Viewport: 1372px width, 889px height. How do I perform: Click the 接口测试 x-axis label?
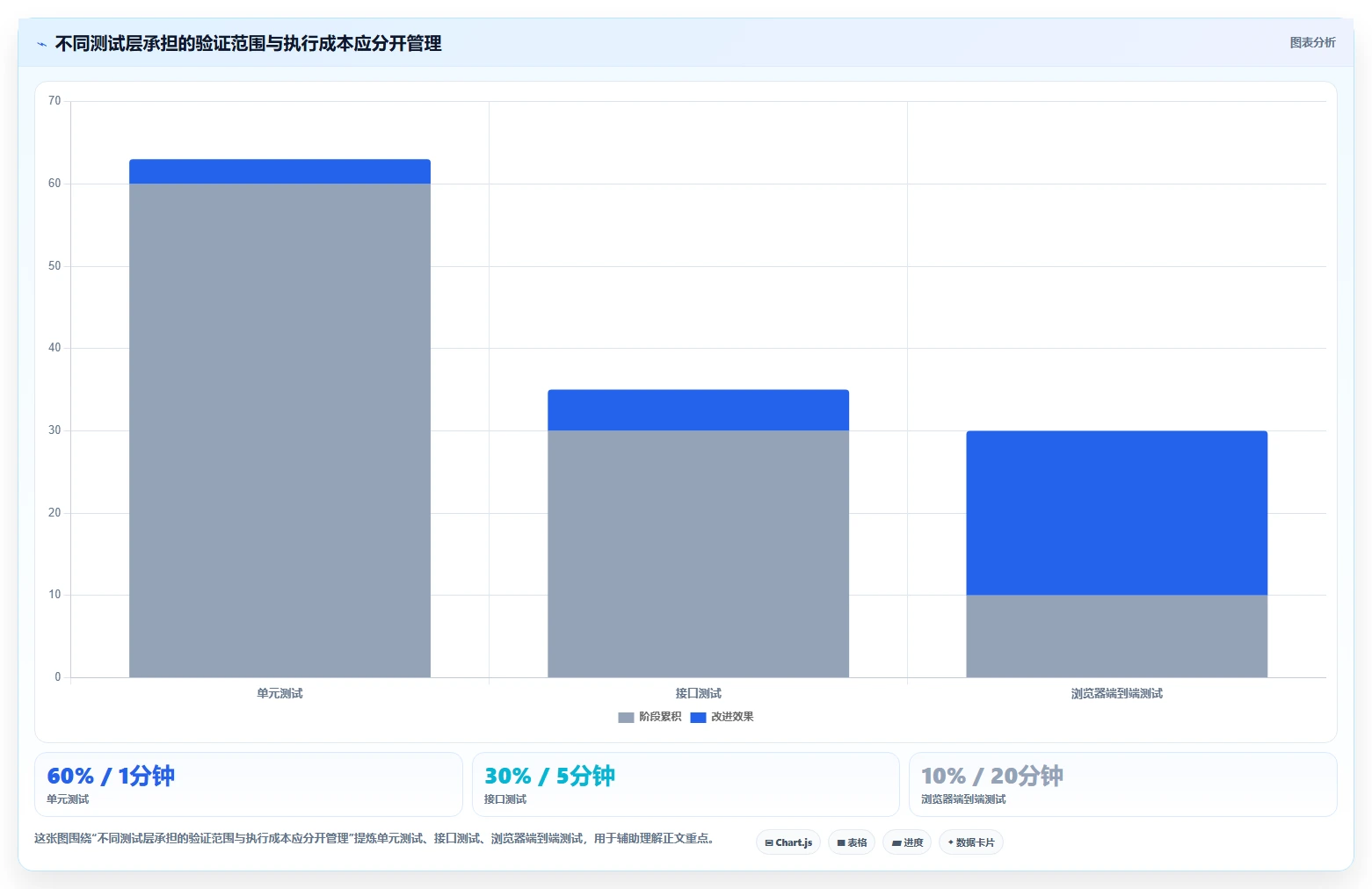click(x=698, y=694)
